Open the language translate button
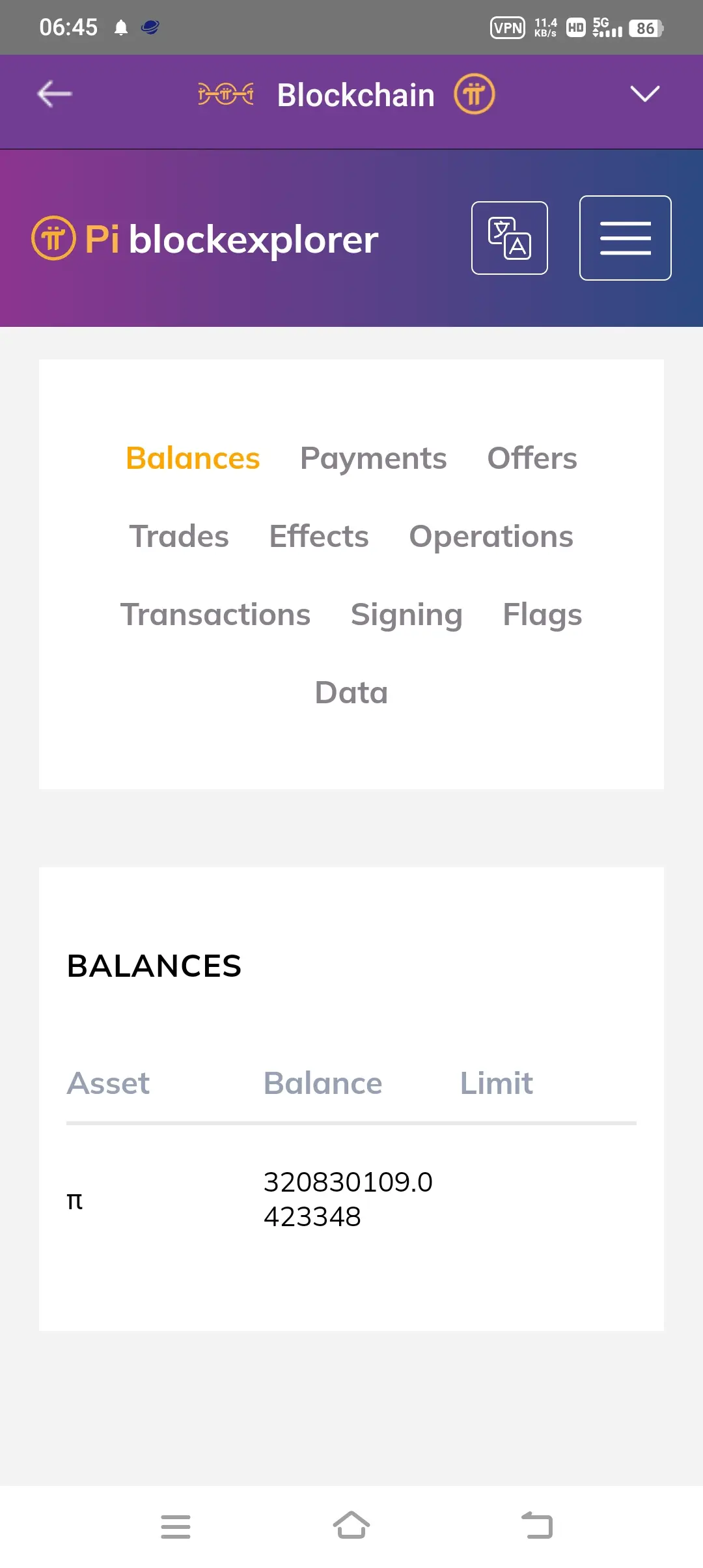 tap(510, 238)
